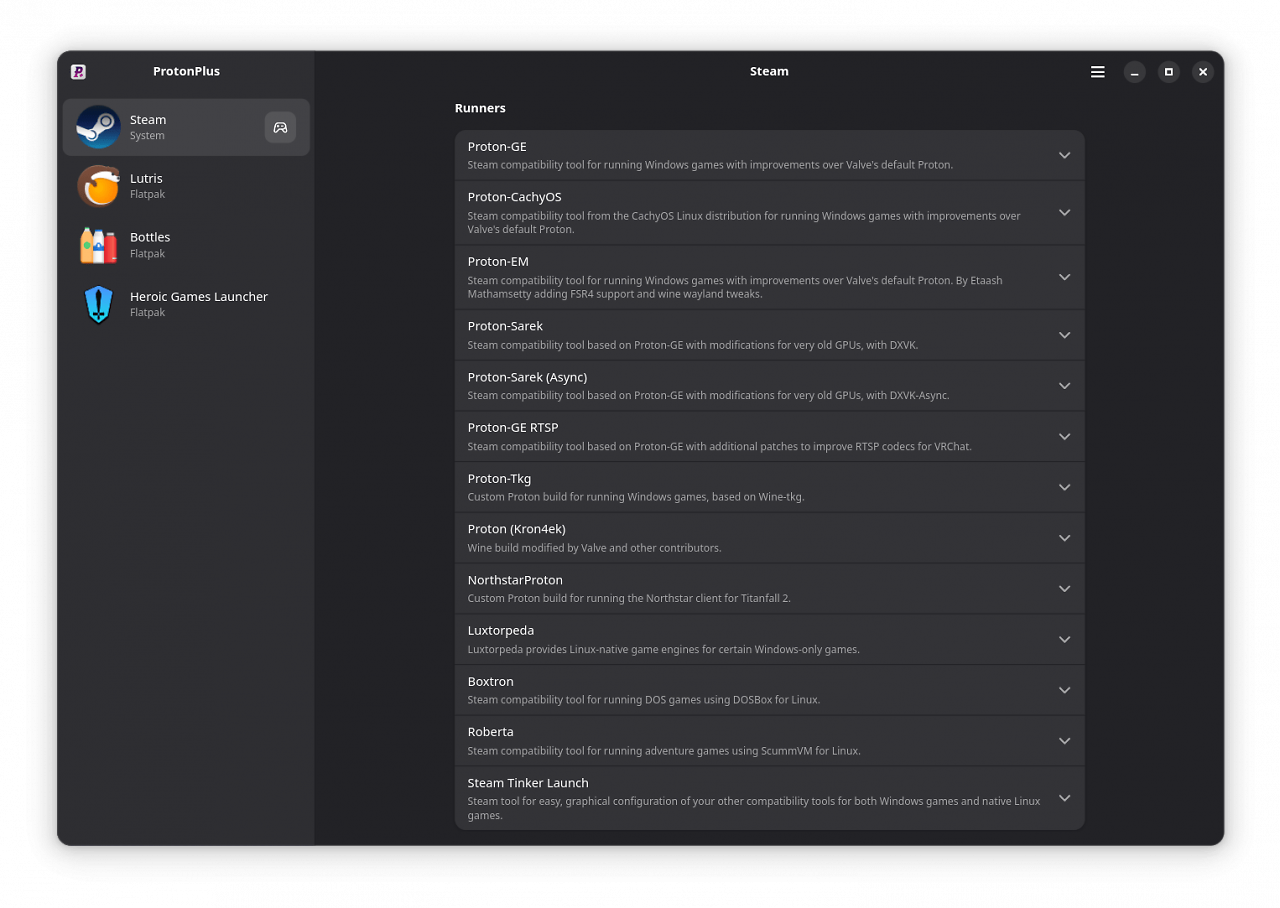Expand the Luxtorpeda chevron
The image size is (1280, 908).
click(x=1064, y=639)
